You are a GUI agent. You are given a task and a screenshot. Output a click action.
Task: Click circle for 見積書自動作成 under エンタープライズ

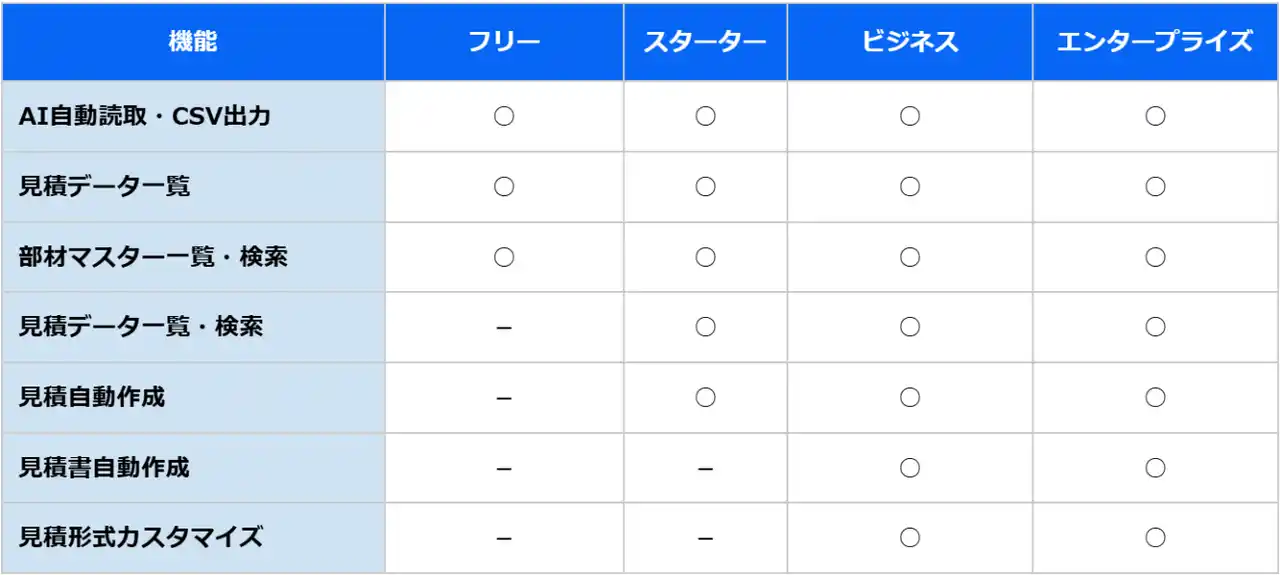(x=1155, y=467)
